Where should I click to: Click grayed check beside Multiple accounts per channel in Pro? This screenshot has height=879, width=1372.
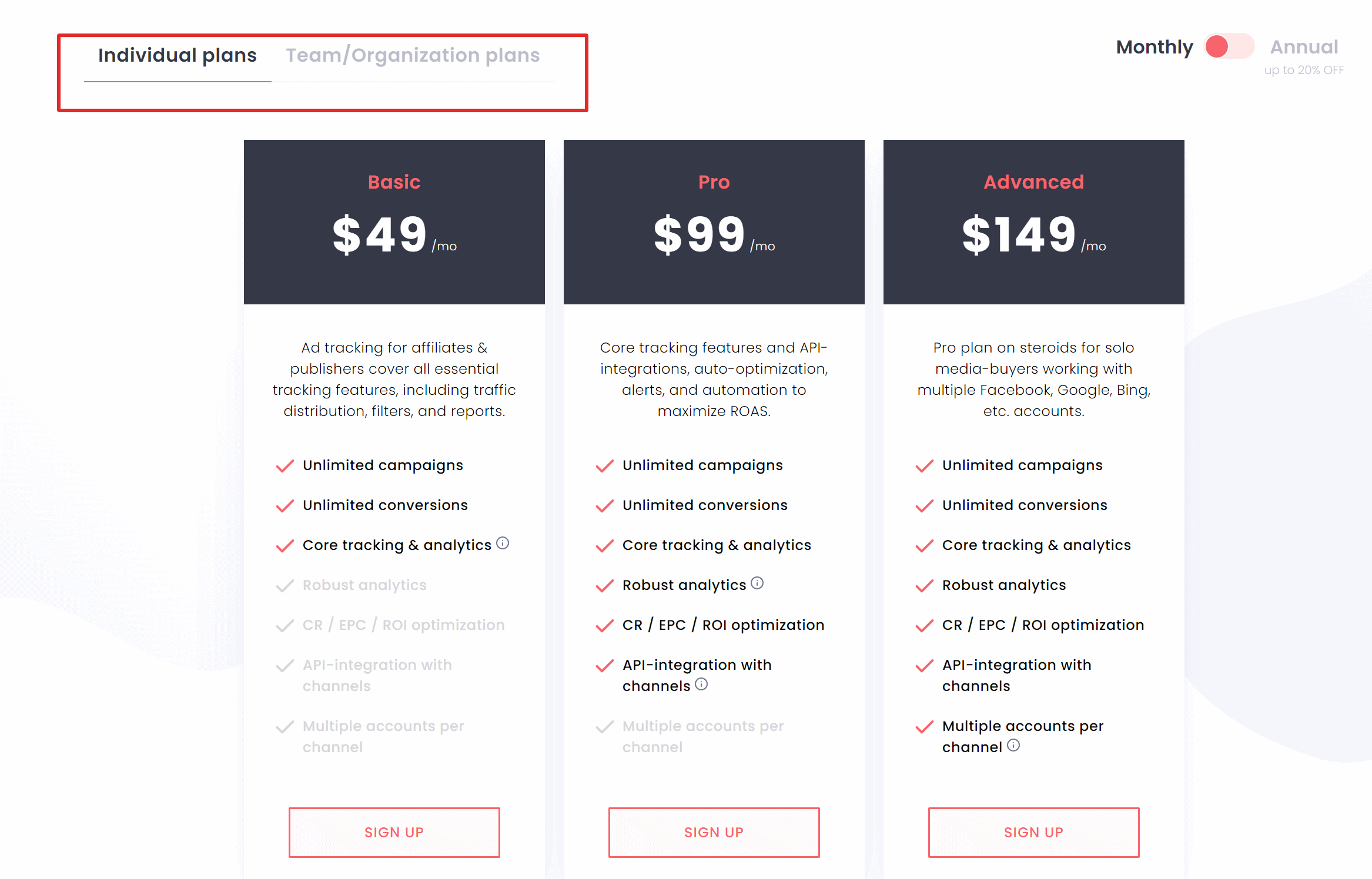(x=604, y=727)
